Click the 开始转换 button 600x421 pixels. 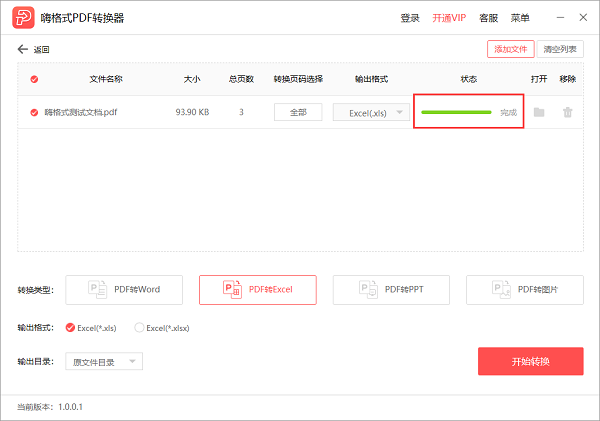point(531,361)
